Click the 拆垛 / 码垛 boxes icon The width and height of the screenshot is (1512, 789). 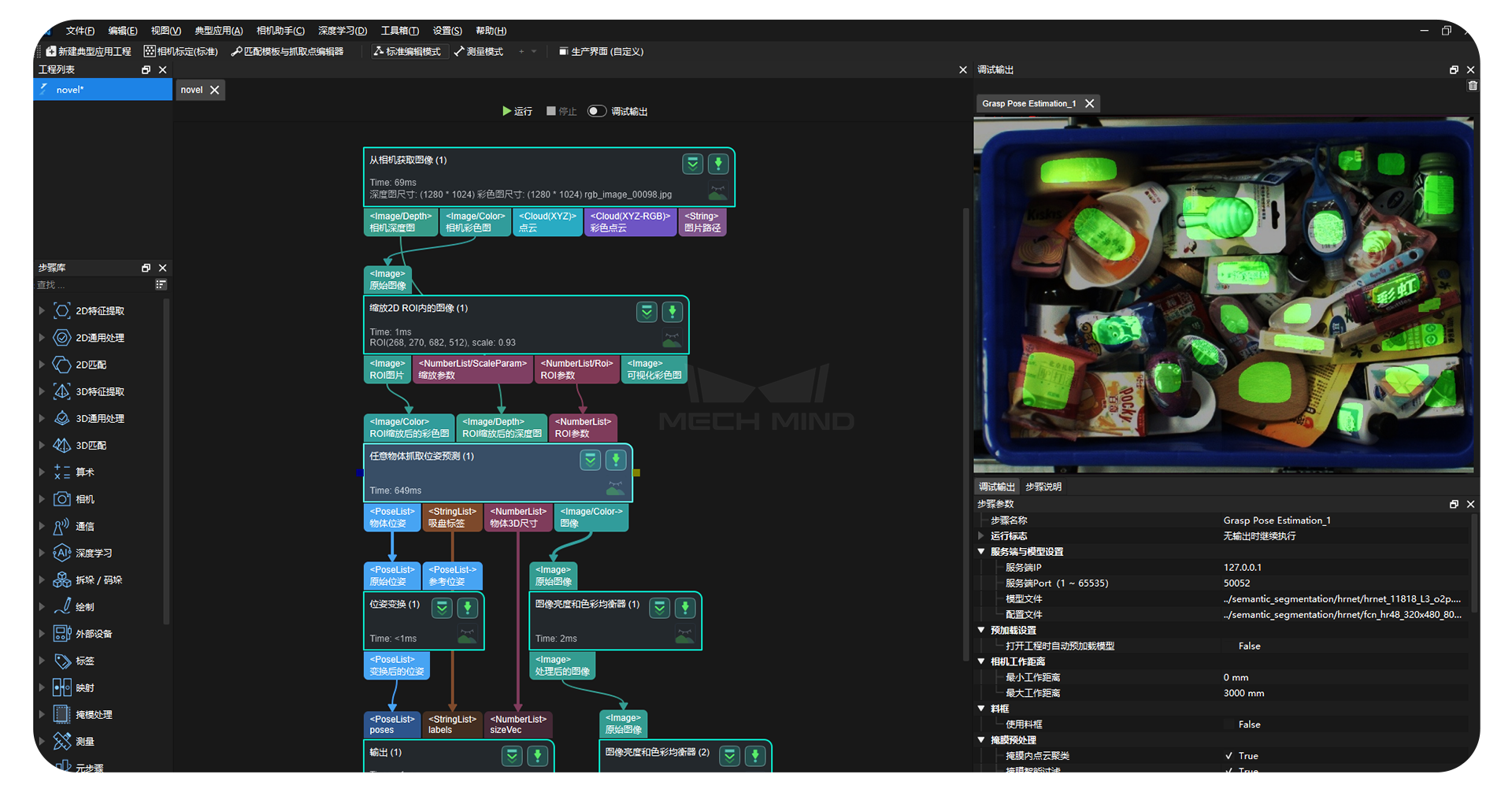coord(62,580)
